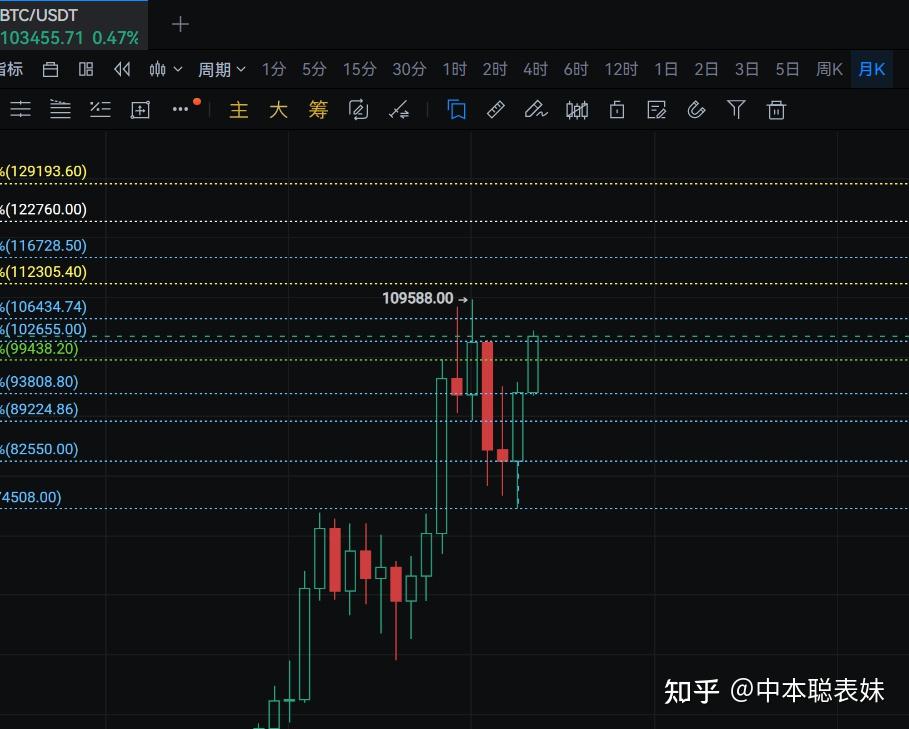Click the 106434.74 level label
Image resolution: width=909 pixels, height=729 pixels.
(x=43, y=307)
